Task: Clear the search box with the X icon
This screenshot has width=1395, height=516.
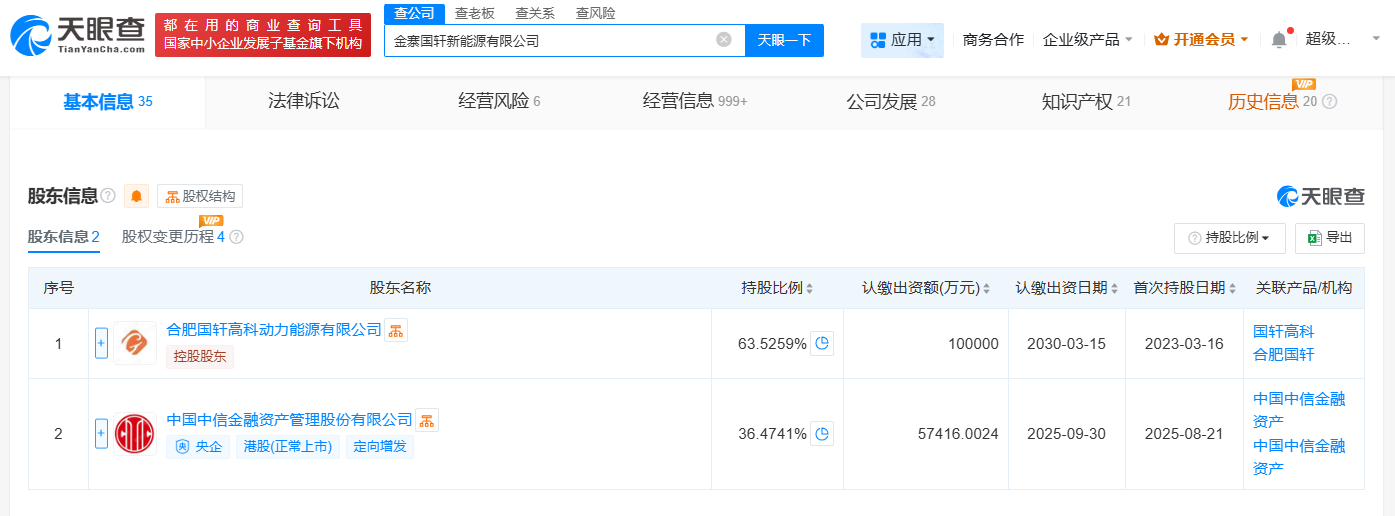Action: [x=724, y=40]
